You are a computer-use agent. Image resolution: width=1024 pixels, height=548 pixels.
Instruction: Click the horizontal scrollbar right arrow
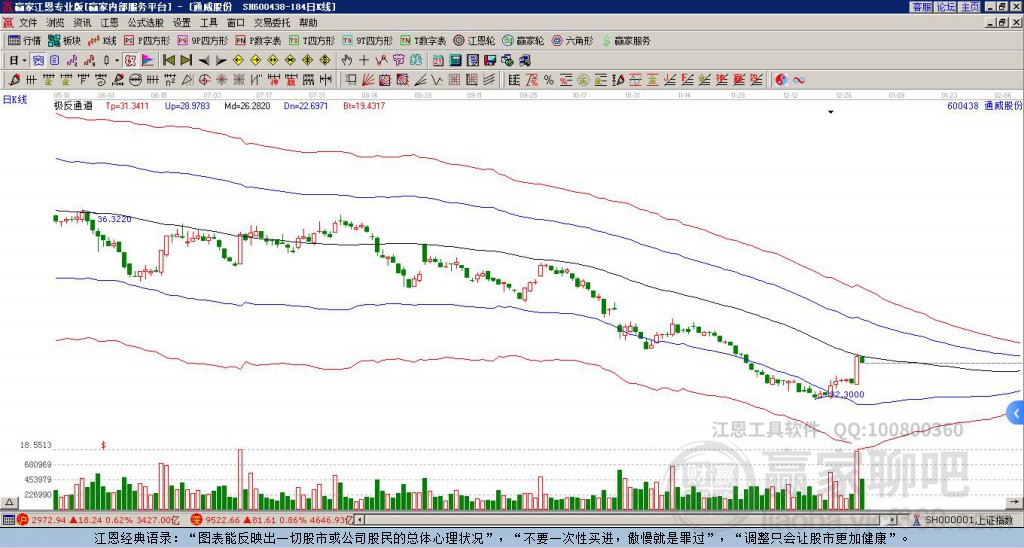pos(892,520)
